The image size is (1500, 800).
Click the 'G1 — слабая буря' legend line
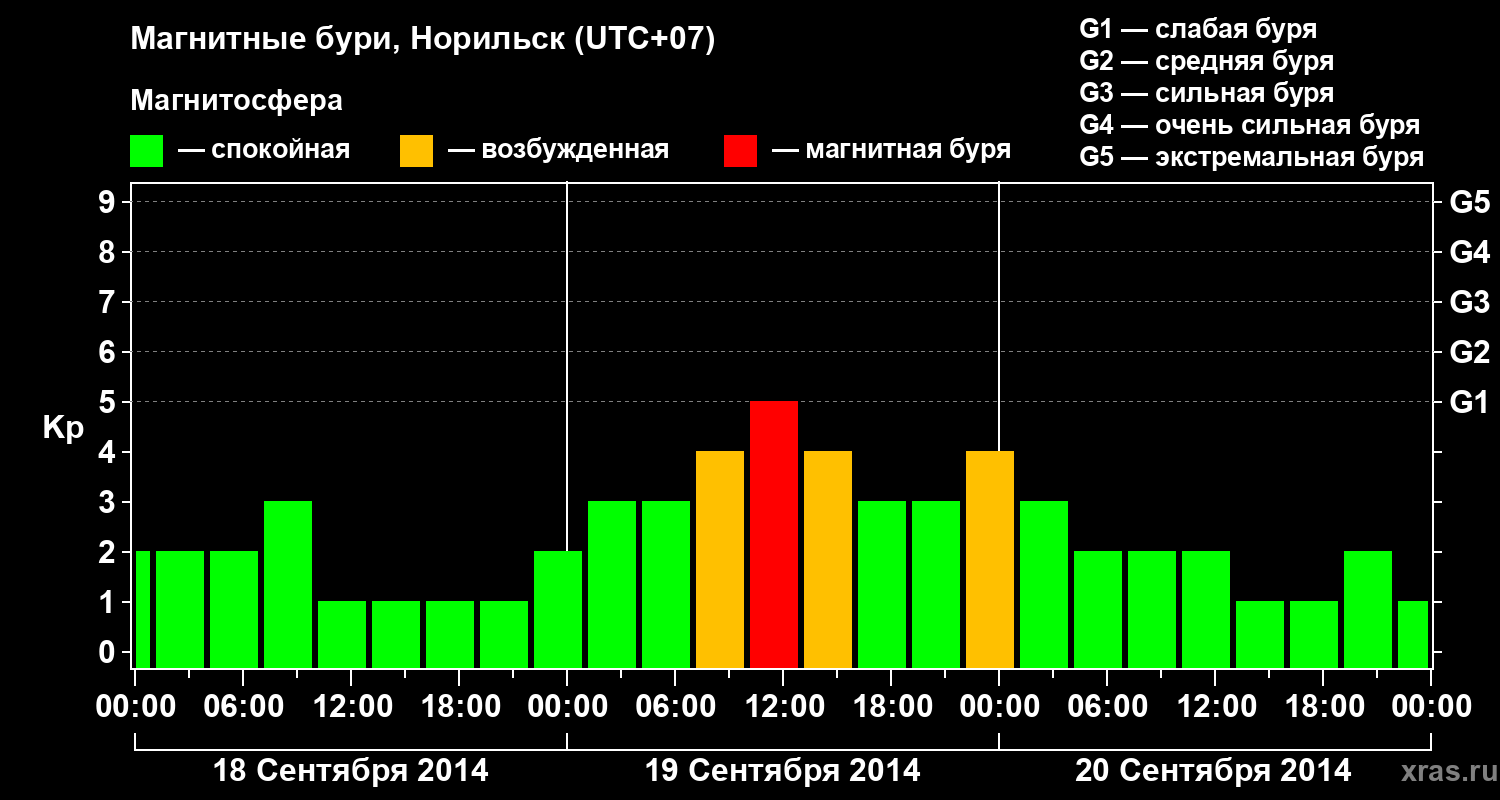[1198, 28]
